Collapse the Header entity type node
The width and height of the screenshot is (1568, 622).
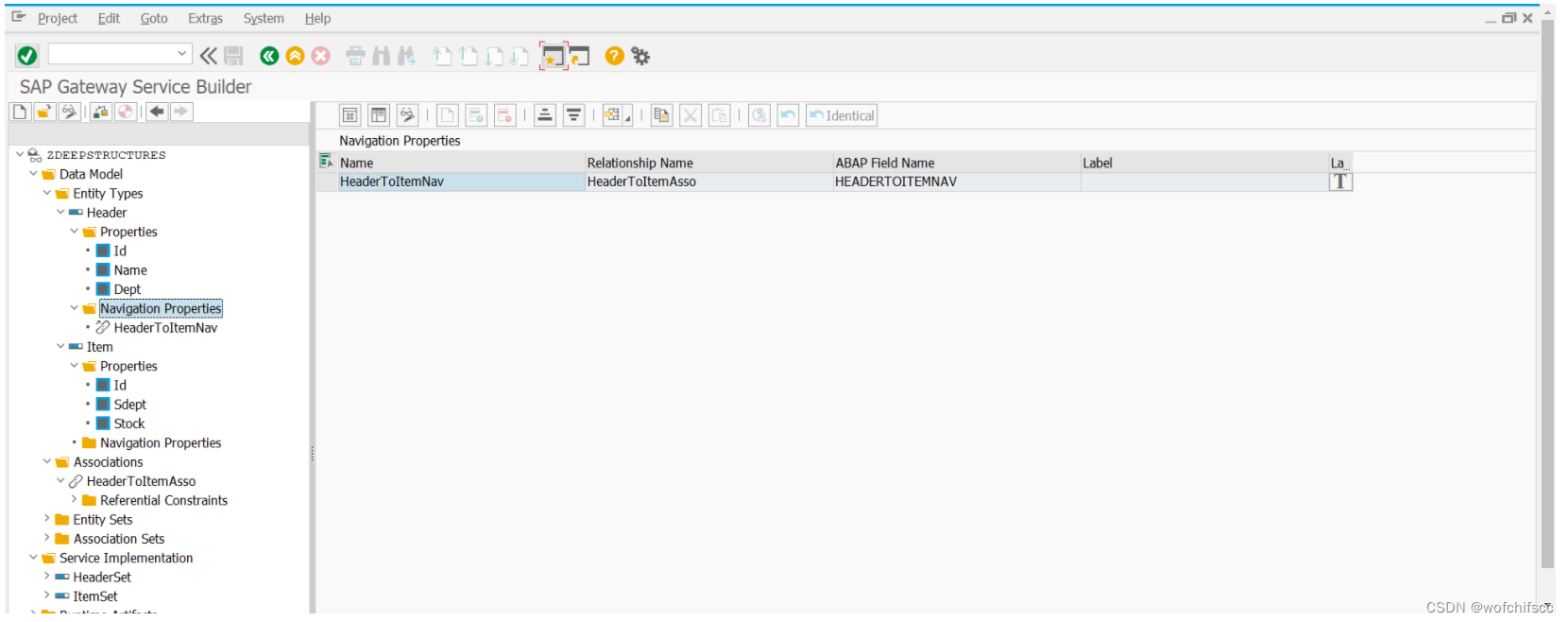(60, 212)
